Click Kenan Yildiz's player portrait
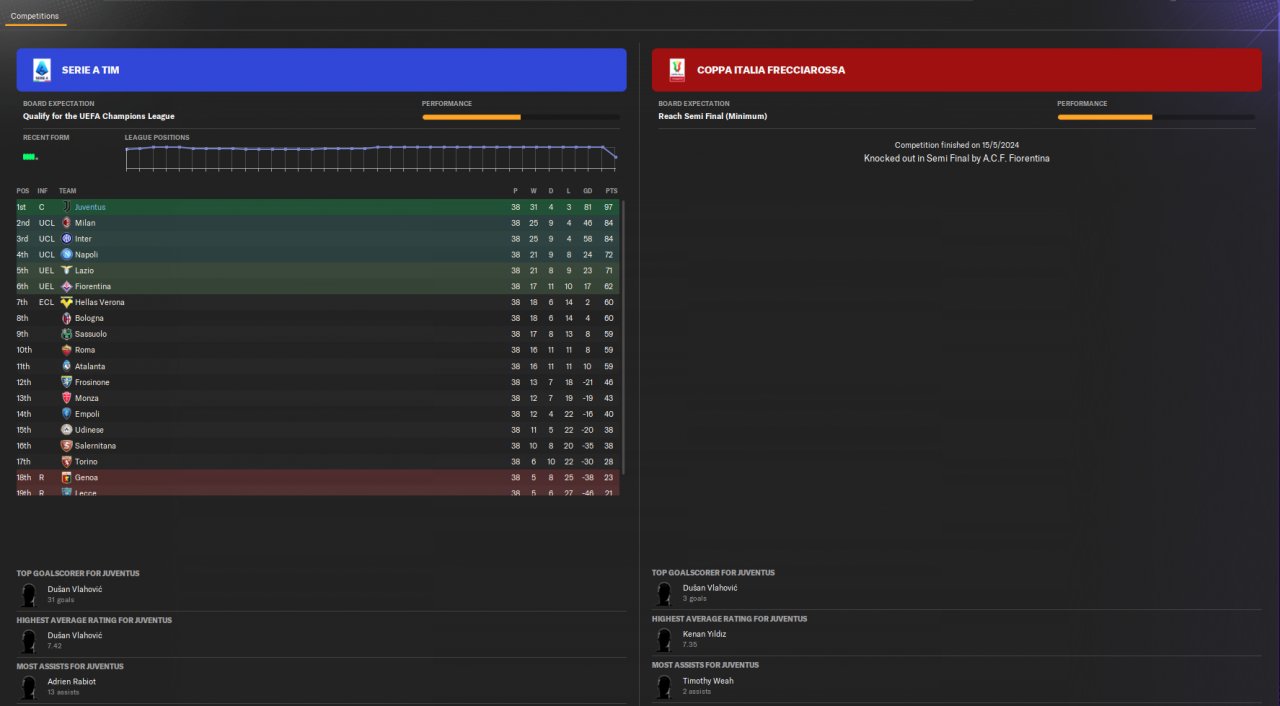Screen dimensions: 1280x706 664,640
